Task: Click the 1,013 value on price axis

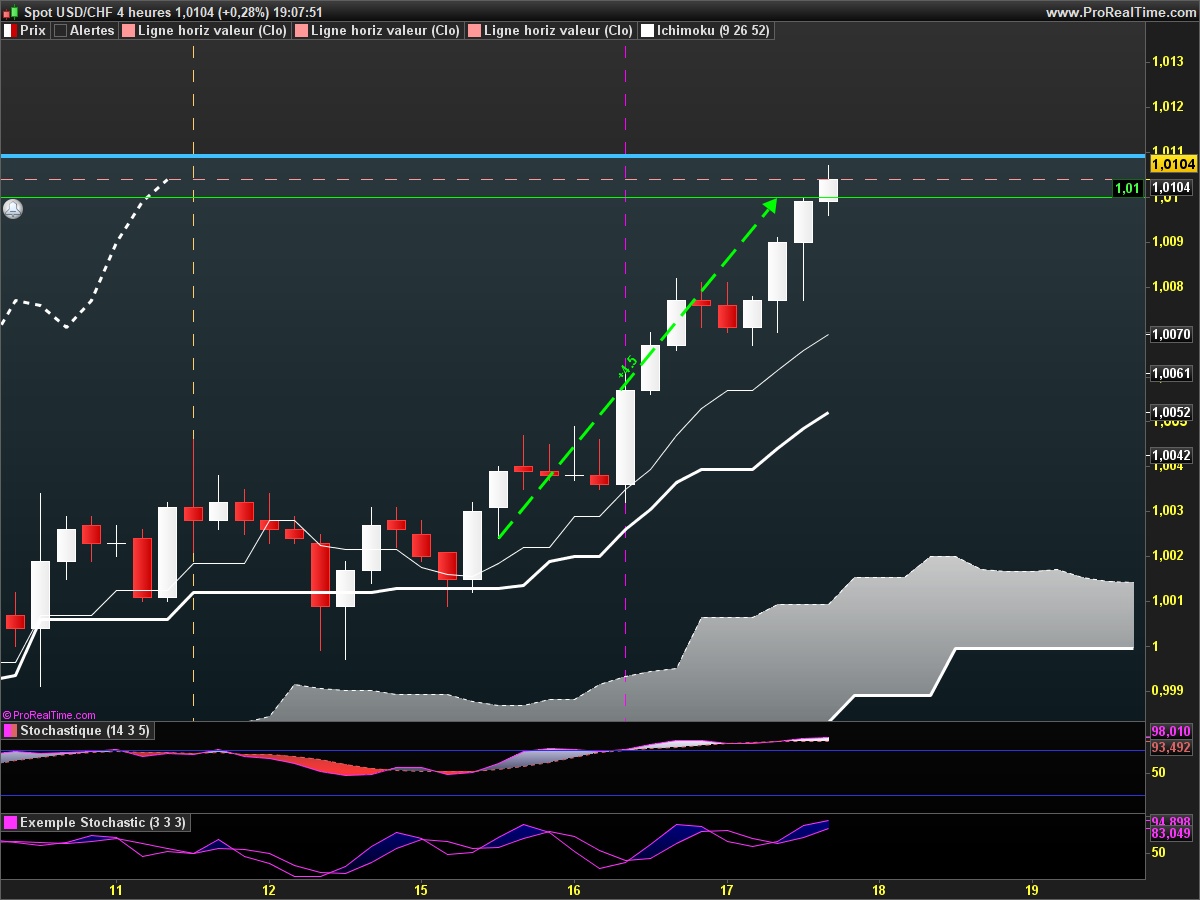Action: tap(1168, 62)
